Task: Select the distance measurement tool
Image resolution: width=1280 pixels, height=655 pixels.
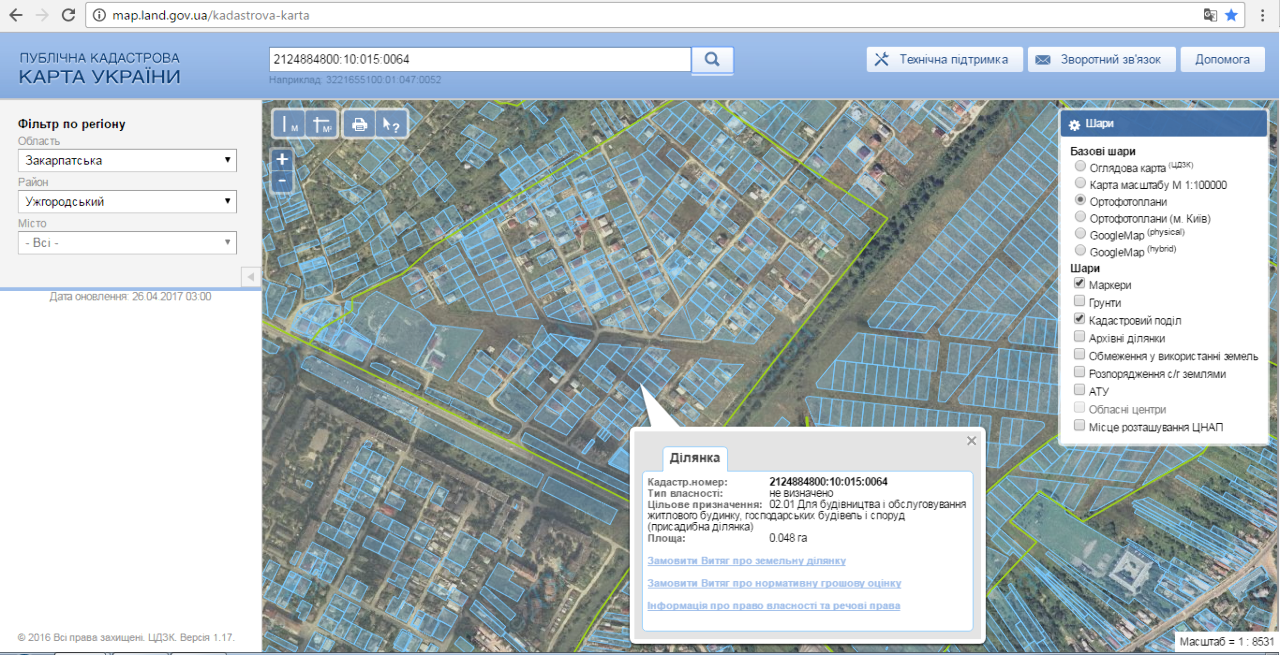Action: [x=290, y=124]
